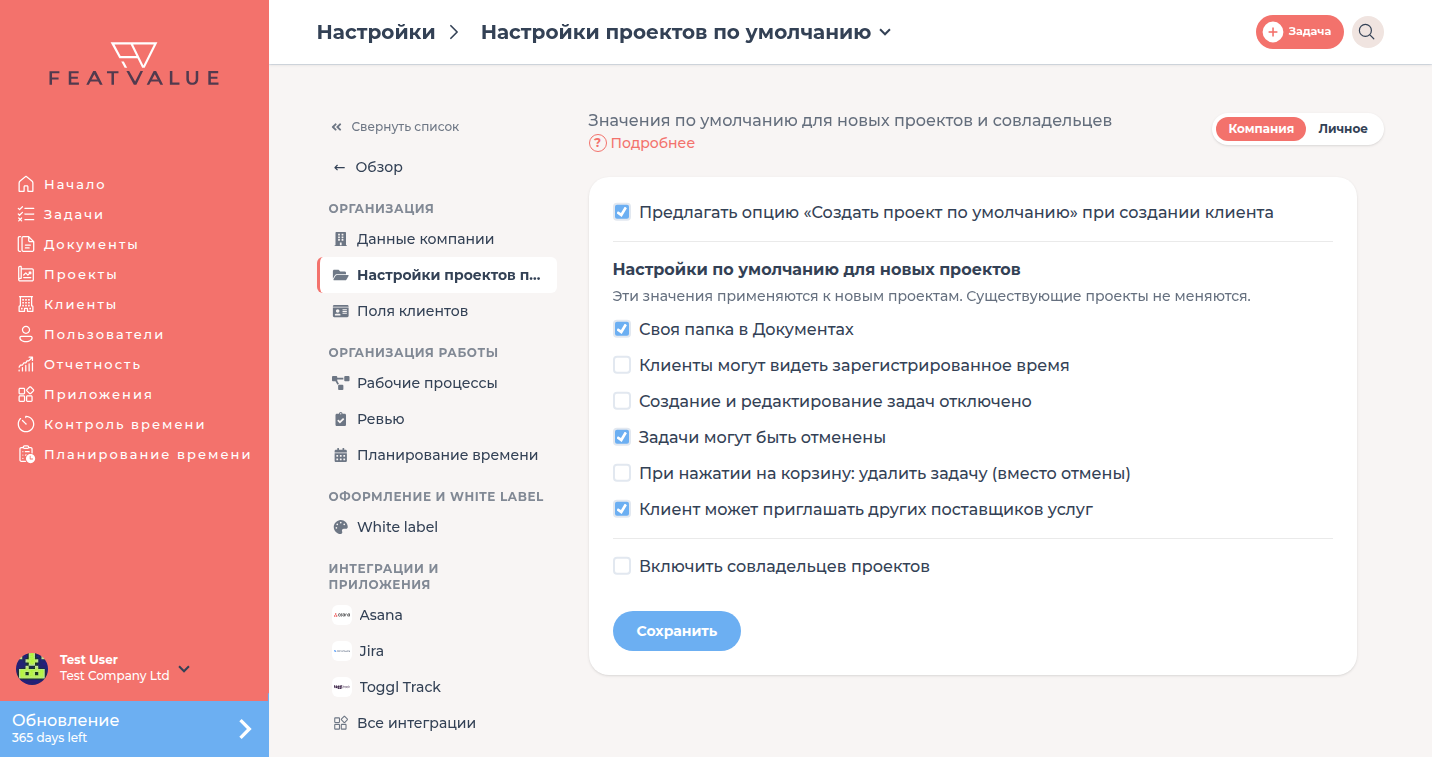Screen dimensions: 1432x757
Task: Collapse the list via Свернуть список
Action: pos(395,127)
